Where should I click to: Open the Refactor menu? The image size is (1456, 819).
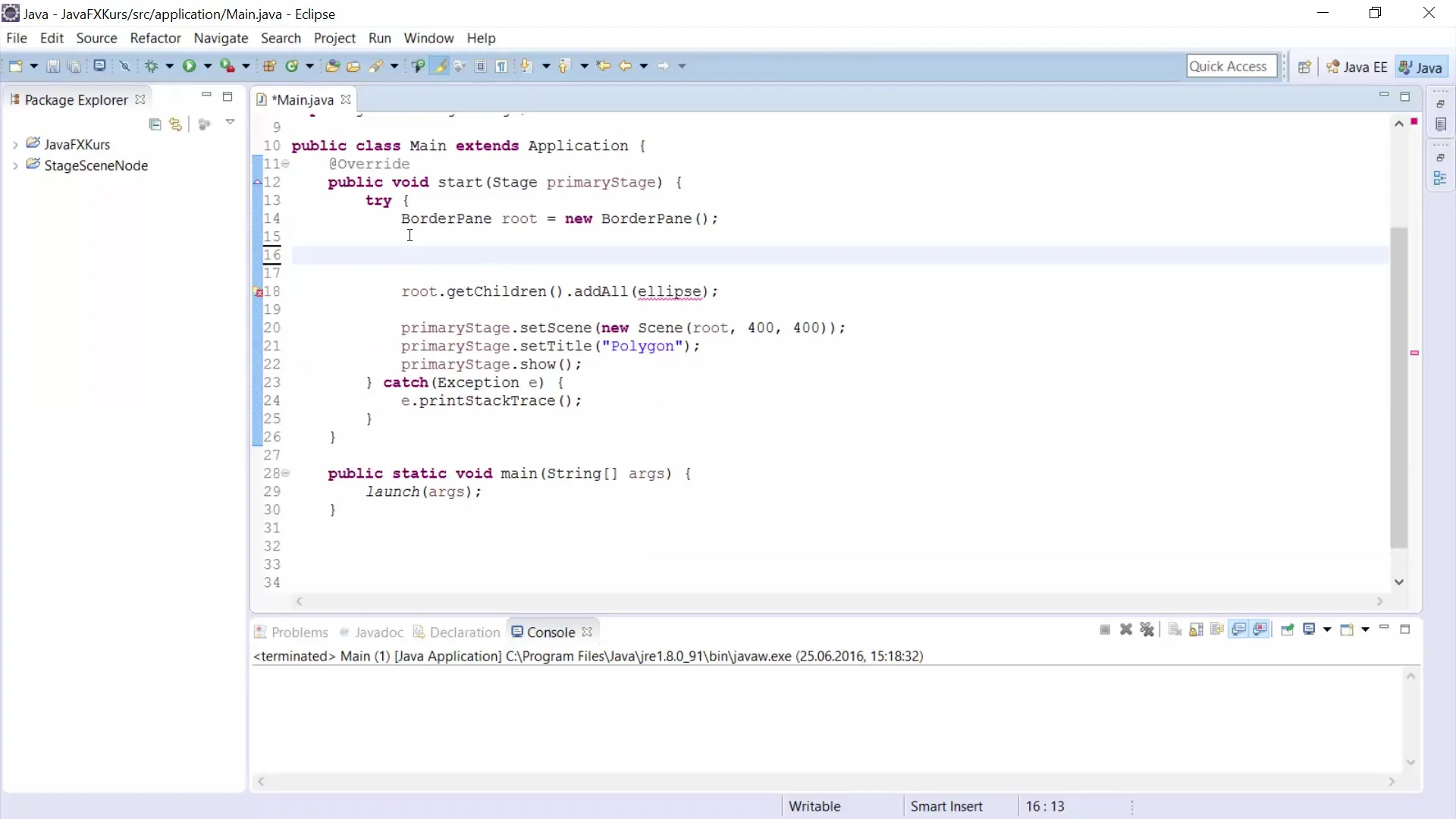pyautogui.click(x=155, y=38)
